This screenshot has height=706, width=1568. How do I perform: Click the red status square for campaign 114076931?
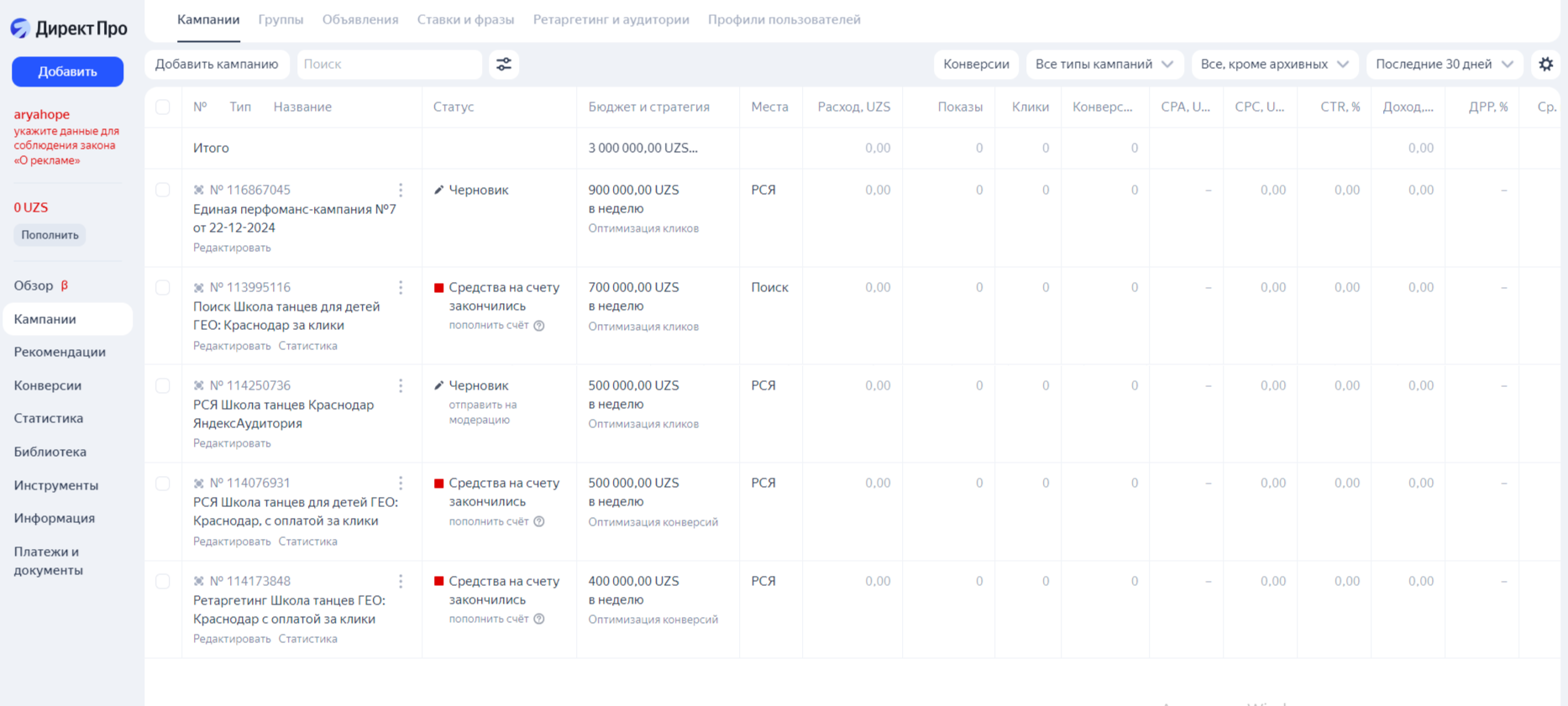tap(438, 484)
